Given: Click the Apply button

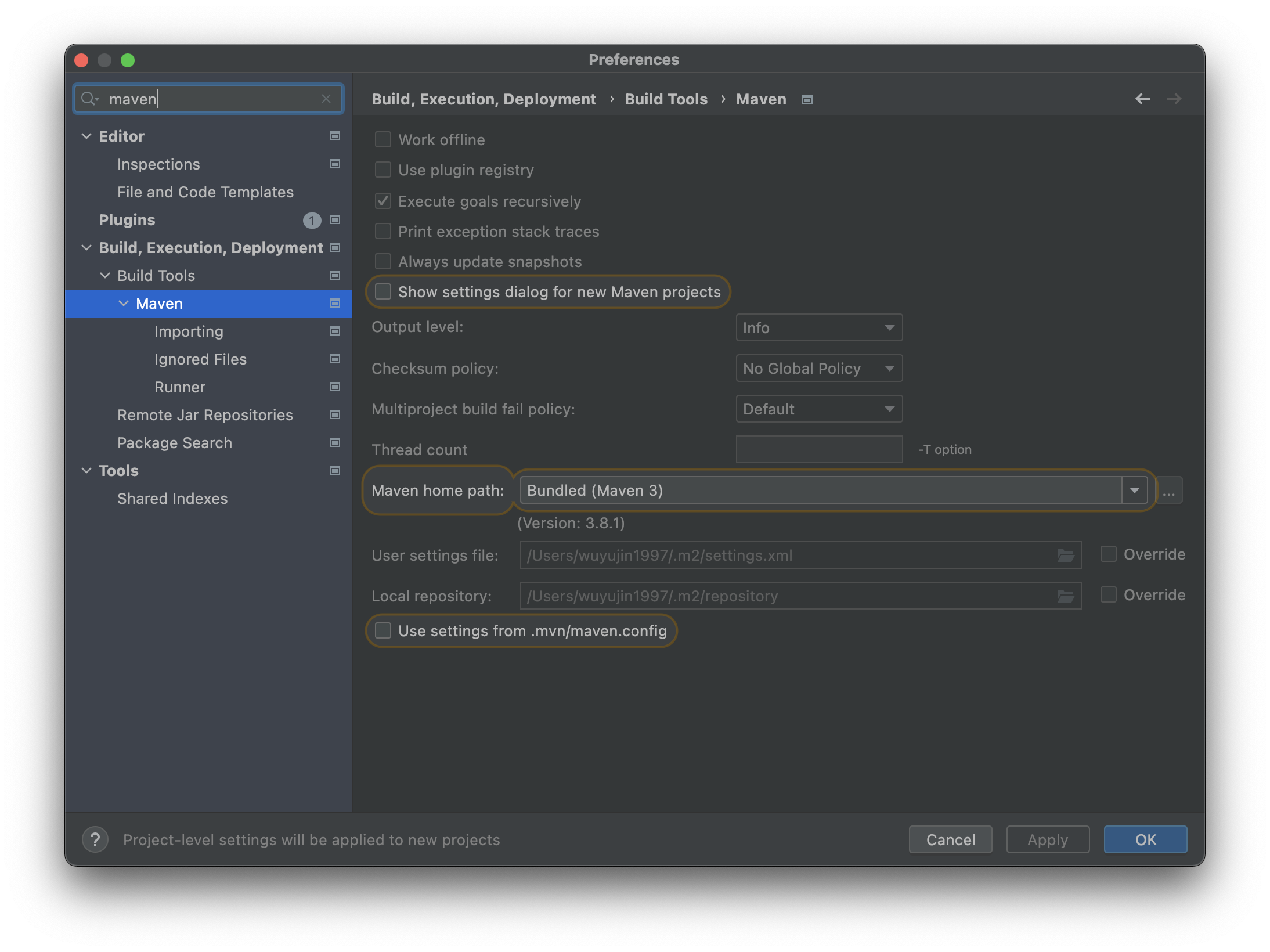Looking at the screenshot, I should coord(1048,839).
